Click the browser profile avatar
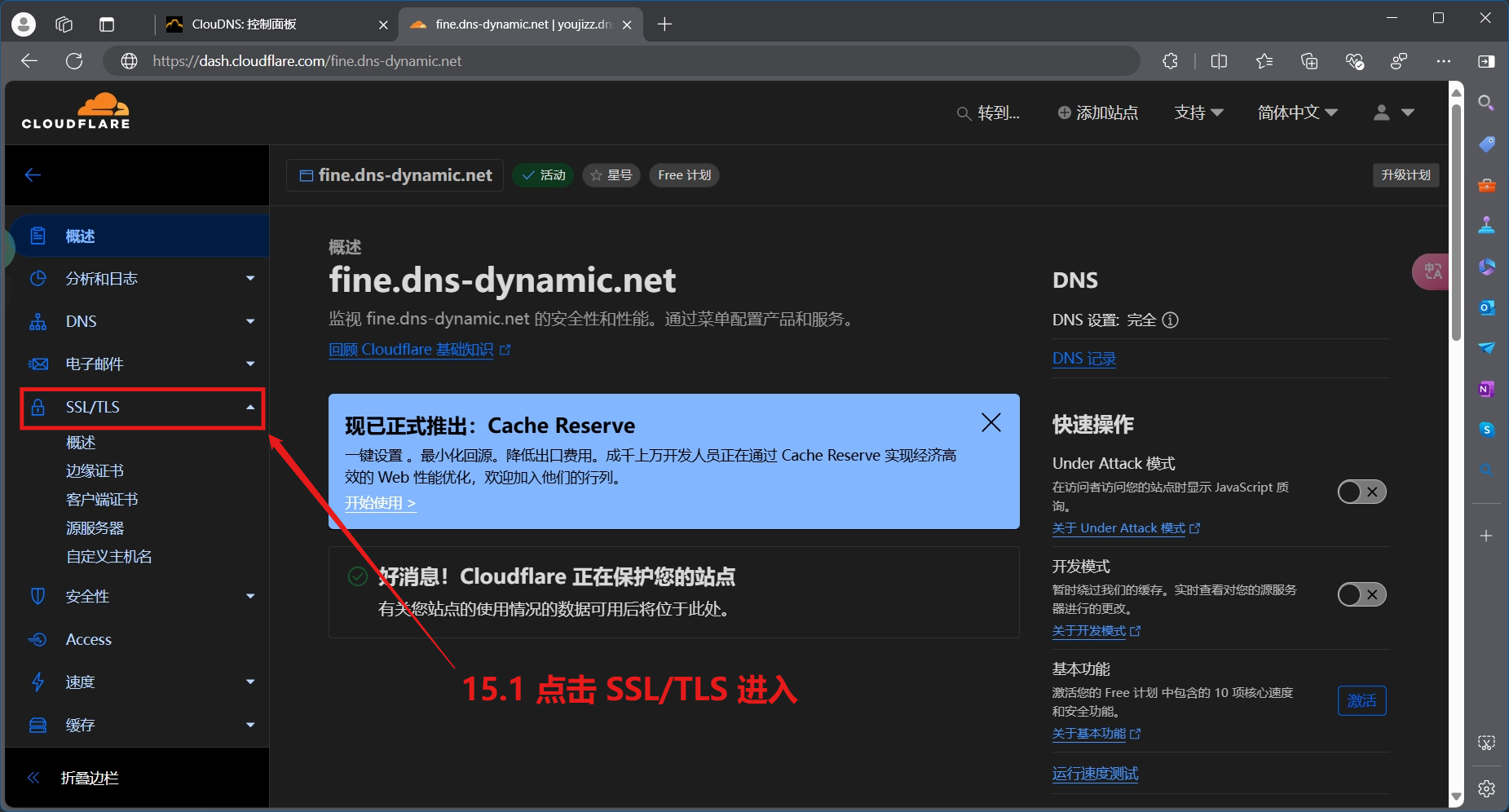 pos(24,24)
